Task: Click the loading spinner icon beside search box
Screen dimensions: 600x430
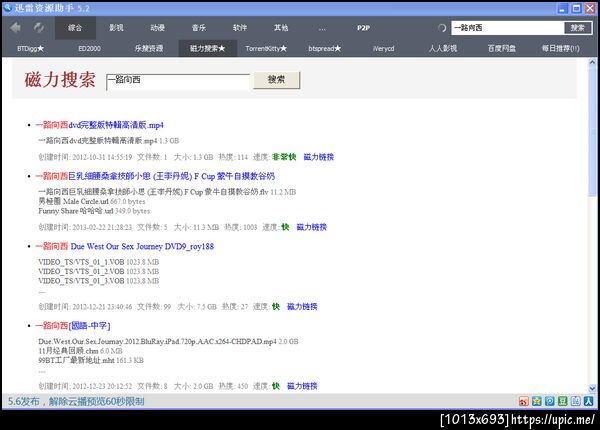Action: click(442, 28)
